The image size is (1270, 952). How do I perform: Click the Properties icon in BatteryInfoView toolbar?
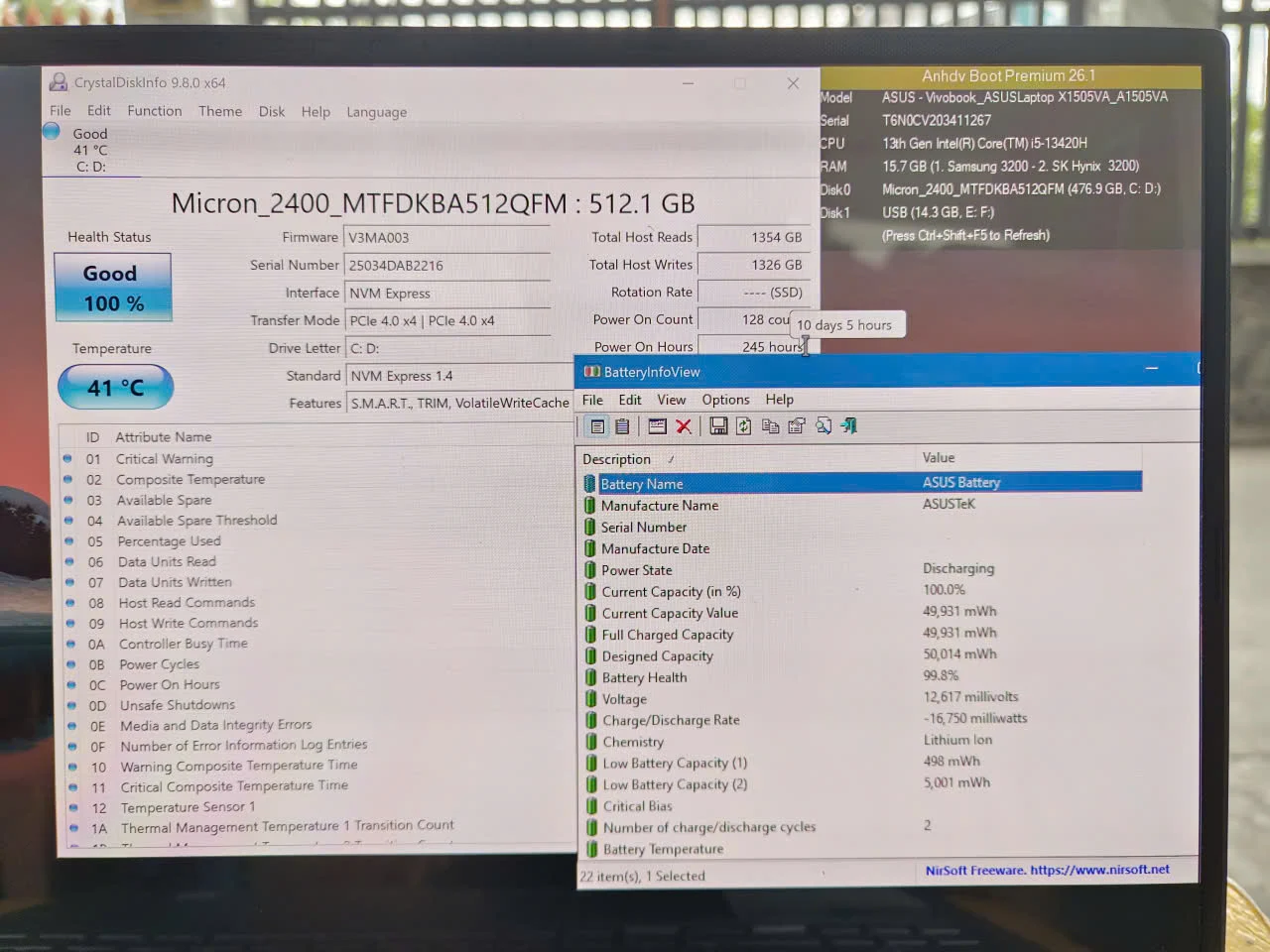pyautogui.click(x=796, y=426)
